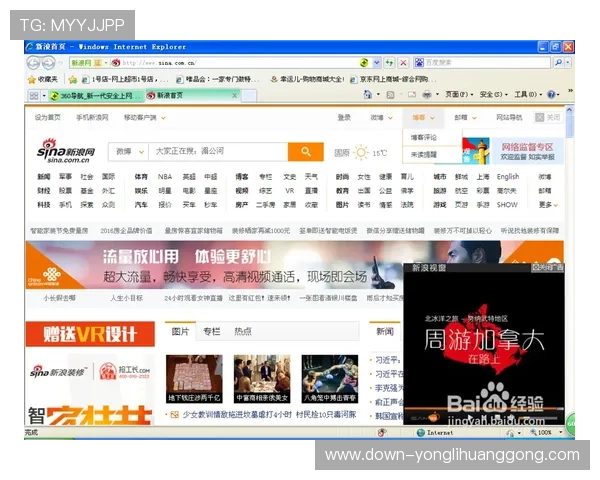Click the browser Forward arrow button
Screen dimensions: 600x480
(49, 62)
